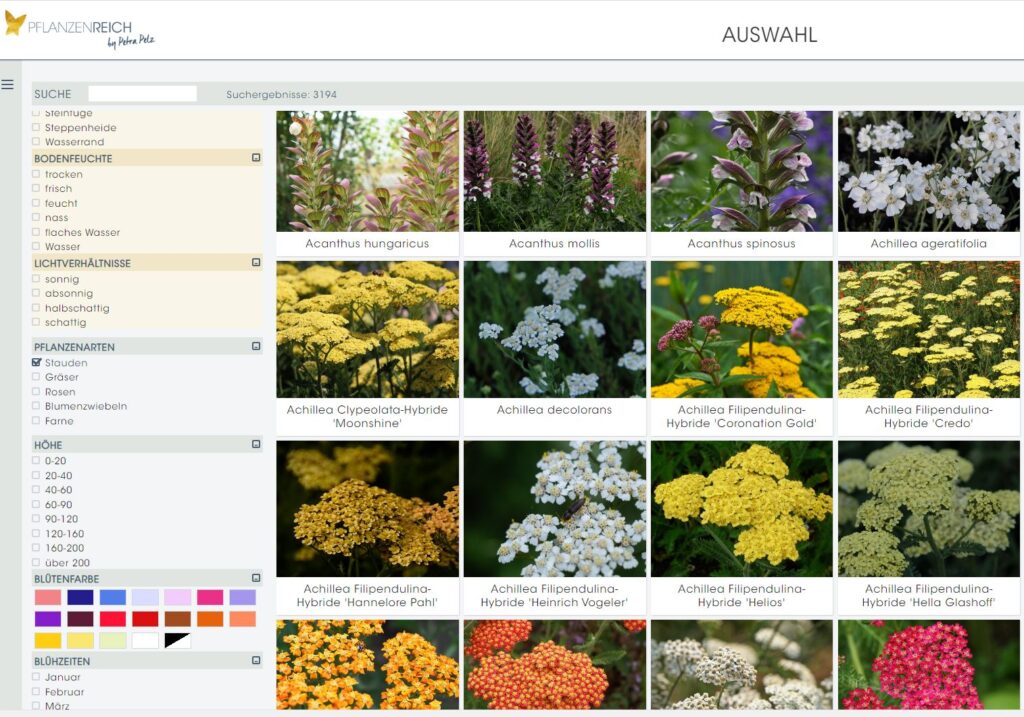This screenshot has height=717, width=1024.
Task: Open the Achillea ageratifolia photo
Action: point(929,171)
